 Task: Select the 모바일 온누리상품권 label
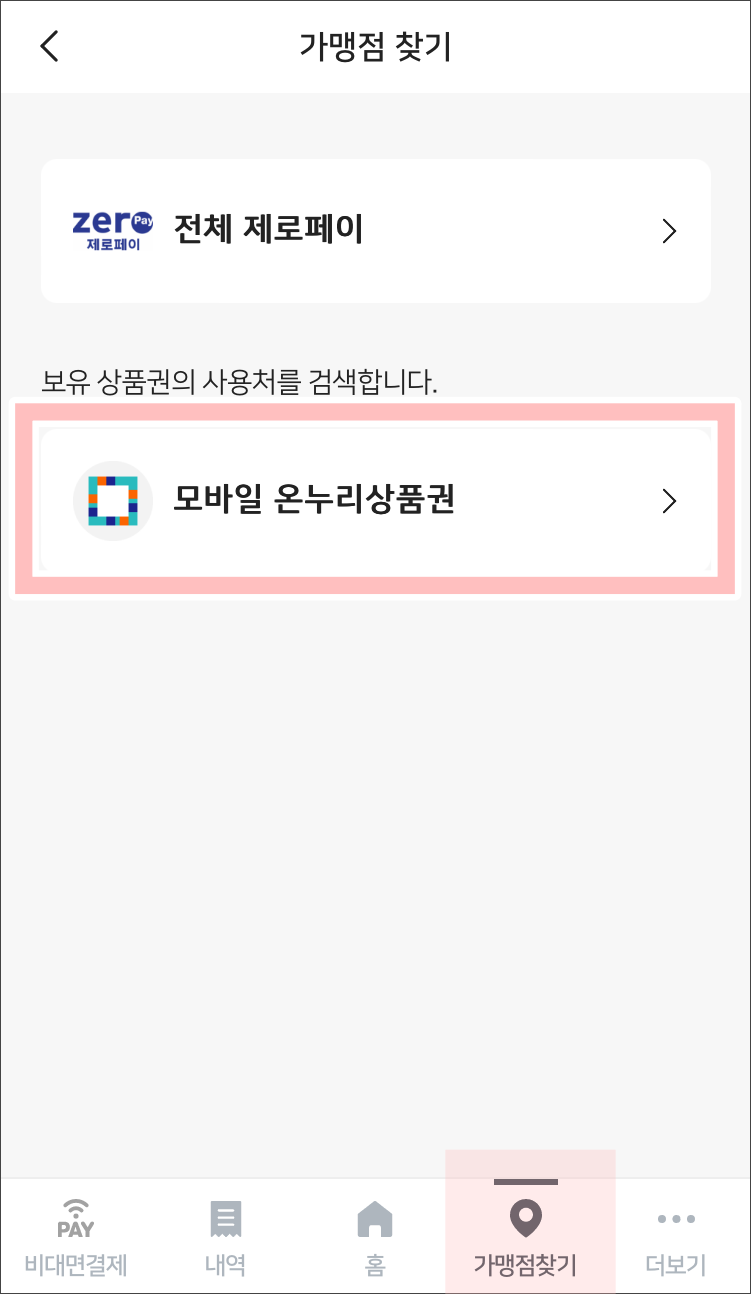[x=314, y=500]
